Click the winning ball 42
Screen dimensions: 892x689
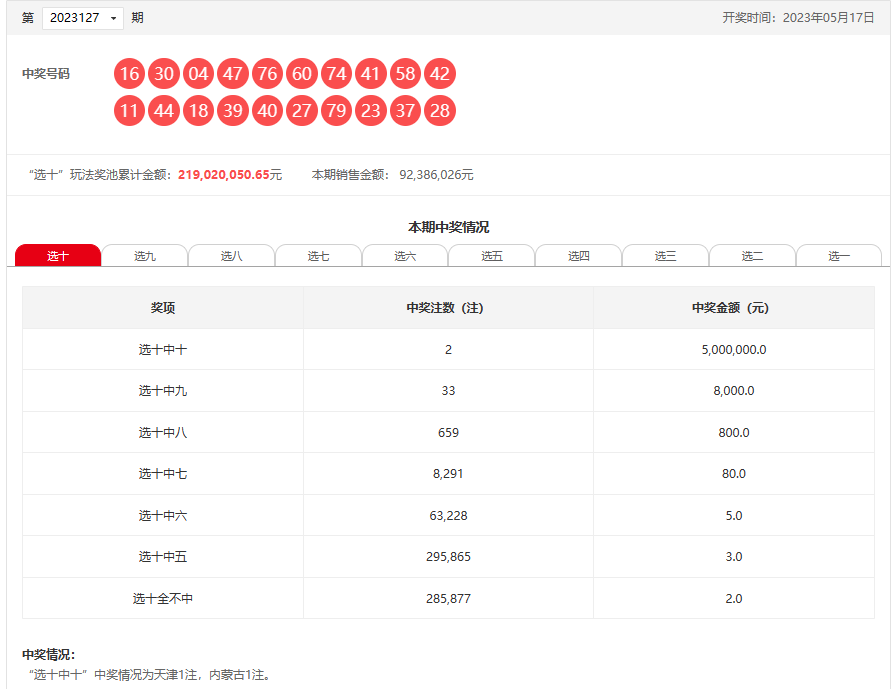pyautogui.click(x=439, y=74)
